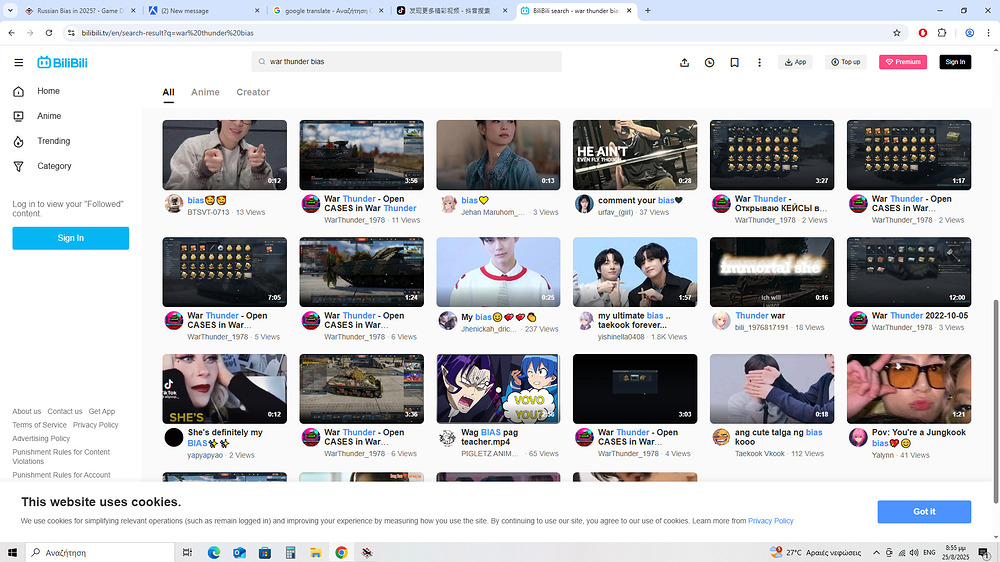The width and height of the screenshot is (1000, 562).
Task: Open Microsoft Edge from taskbar
Action: click(214, 552)
